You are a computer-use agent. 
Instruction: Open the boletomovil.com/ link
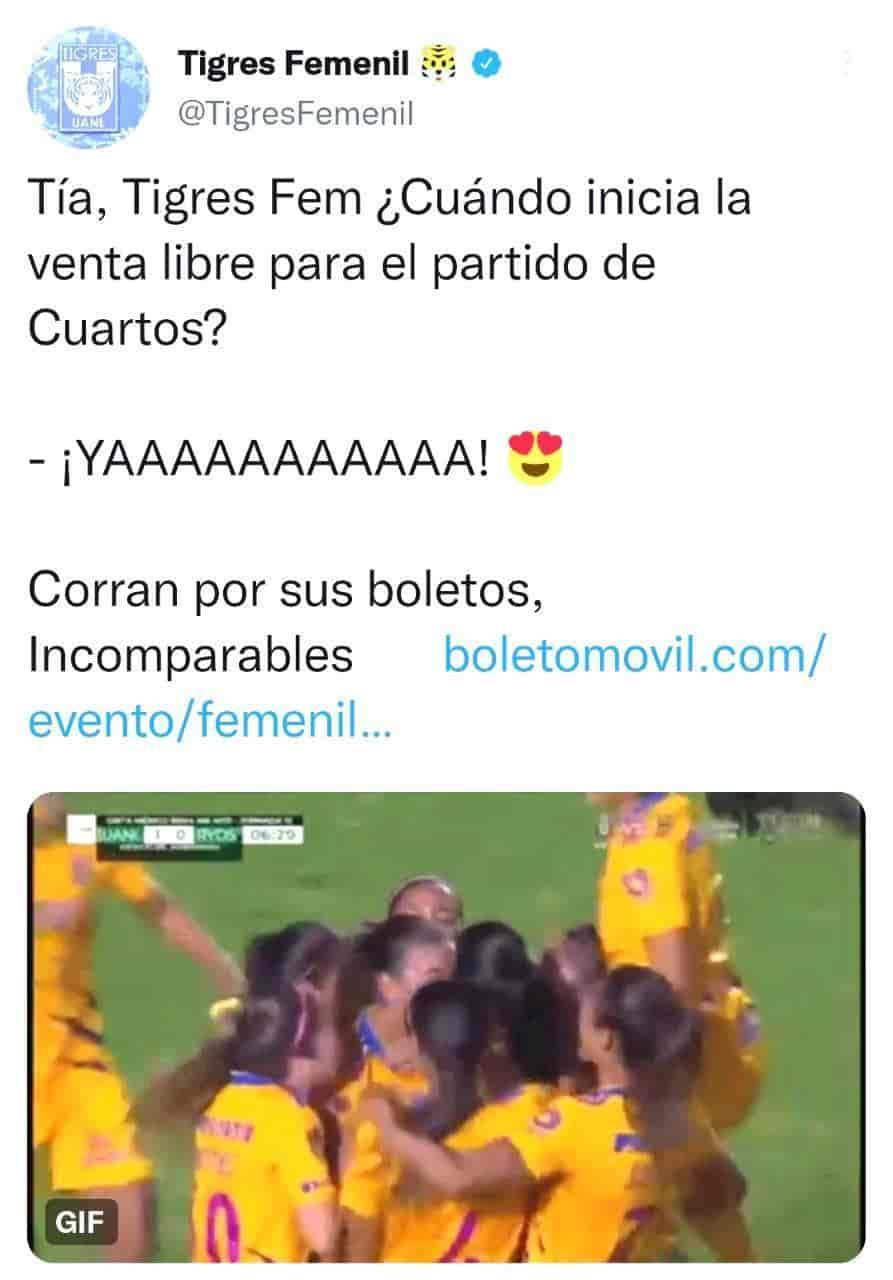coord(634,656)
